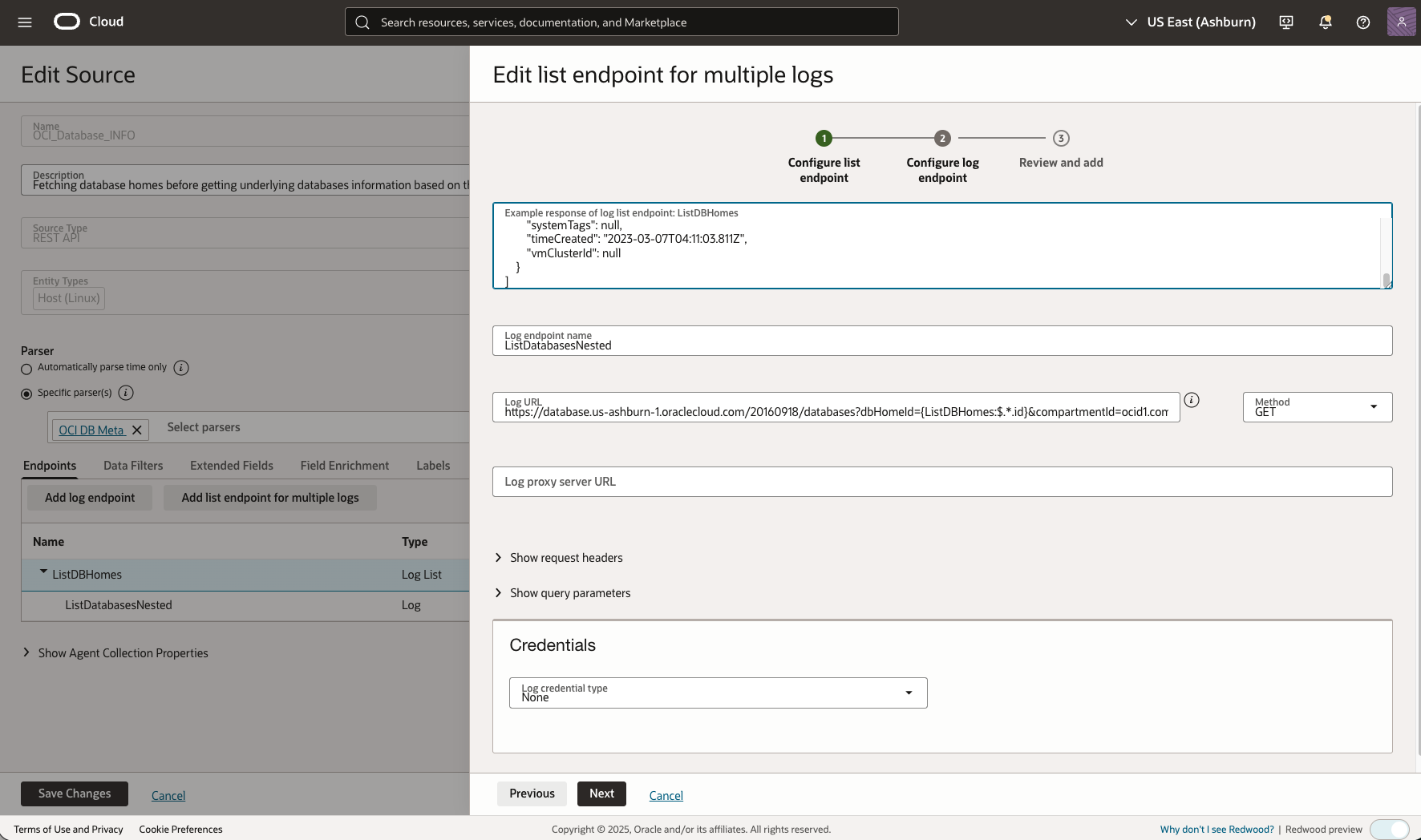Click the Save Changes button
1421x840 pixels.
(74, 794)
